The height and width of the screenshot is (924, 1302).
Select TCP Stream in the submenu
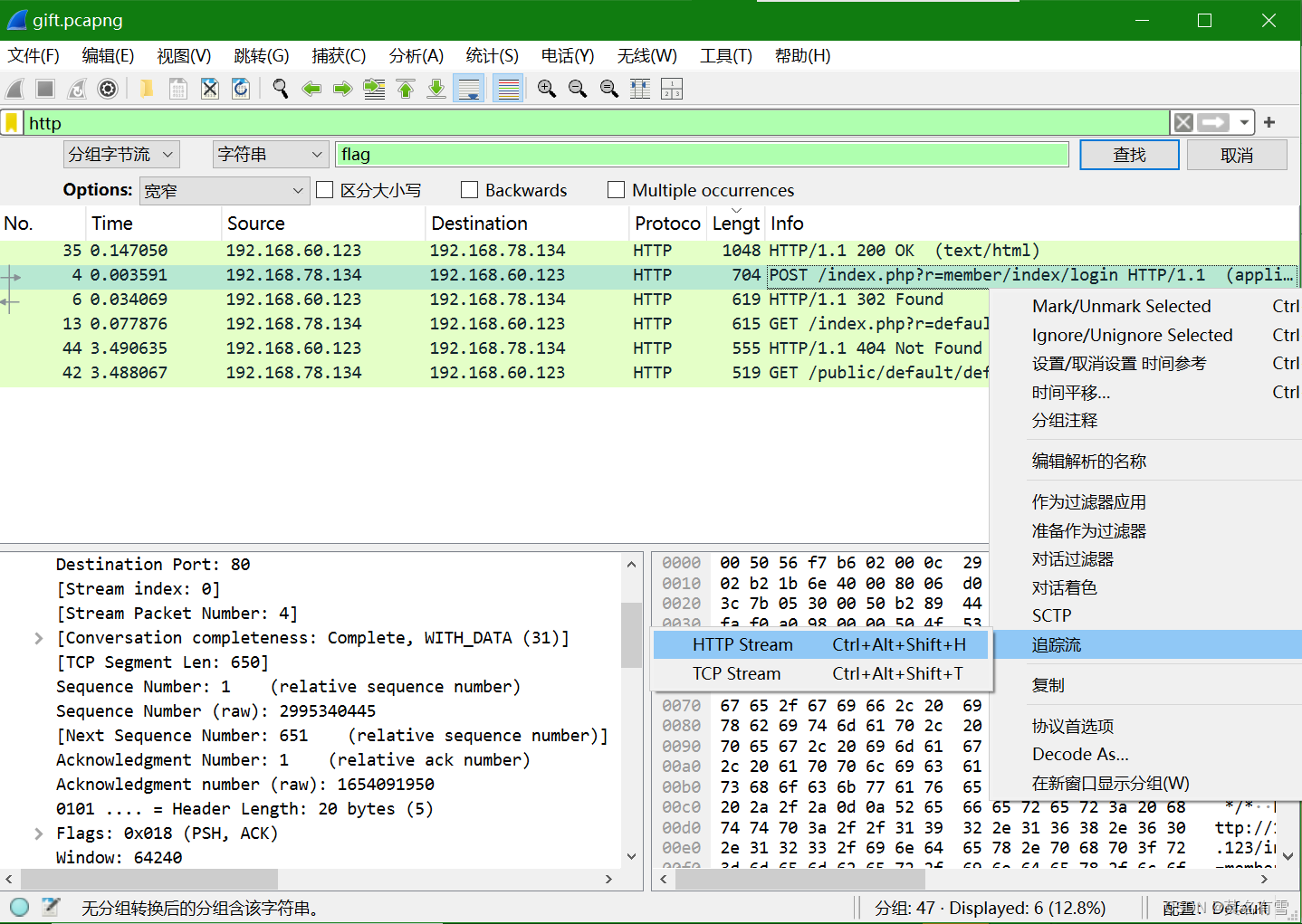(x=822, y=674)
